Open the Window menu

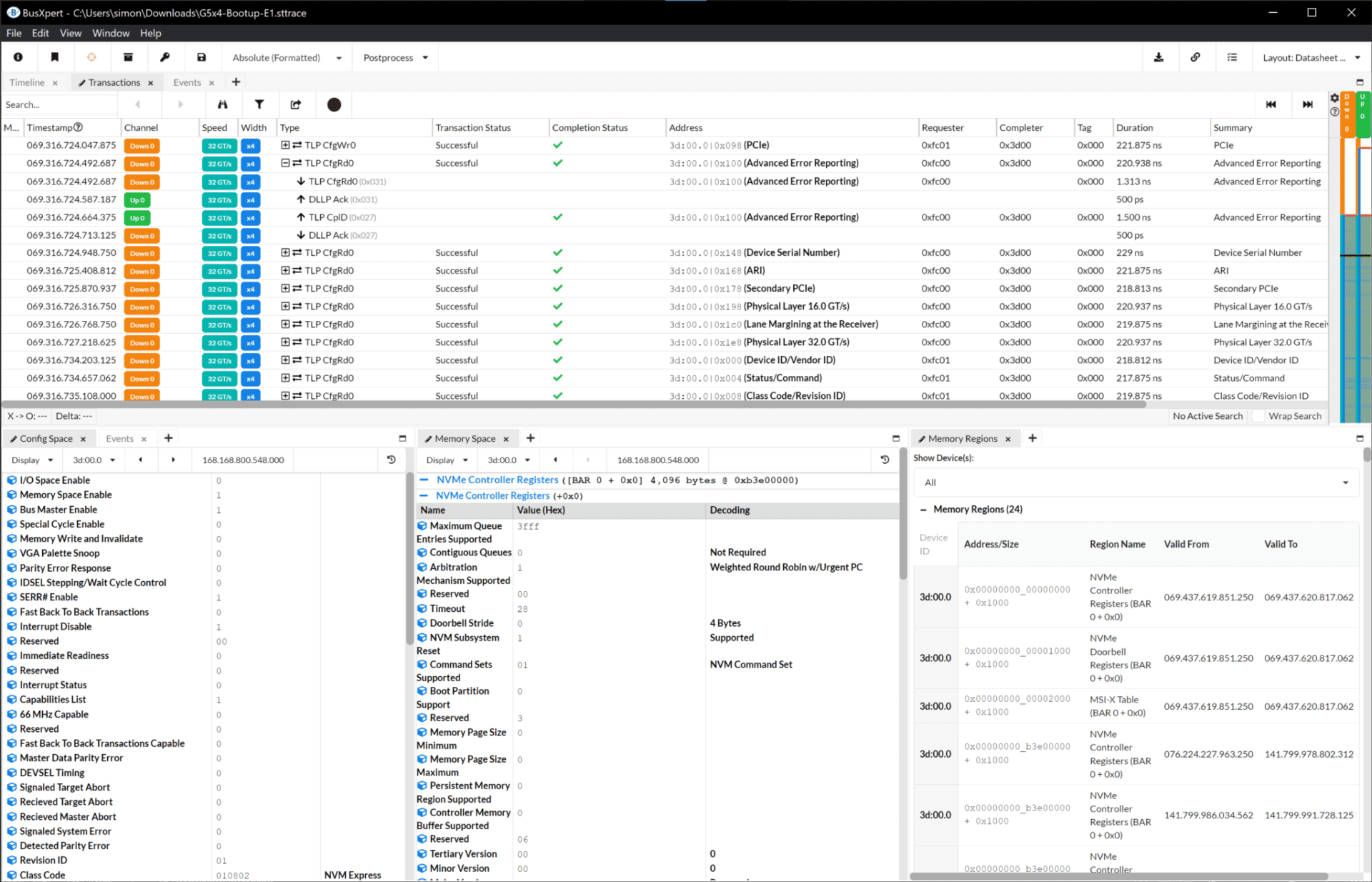[x=111, y=33]
